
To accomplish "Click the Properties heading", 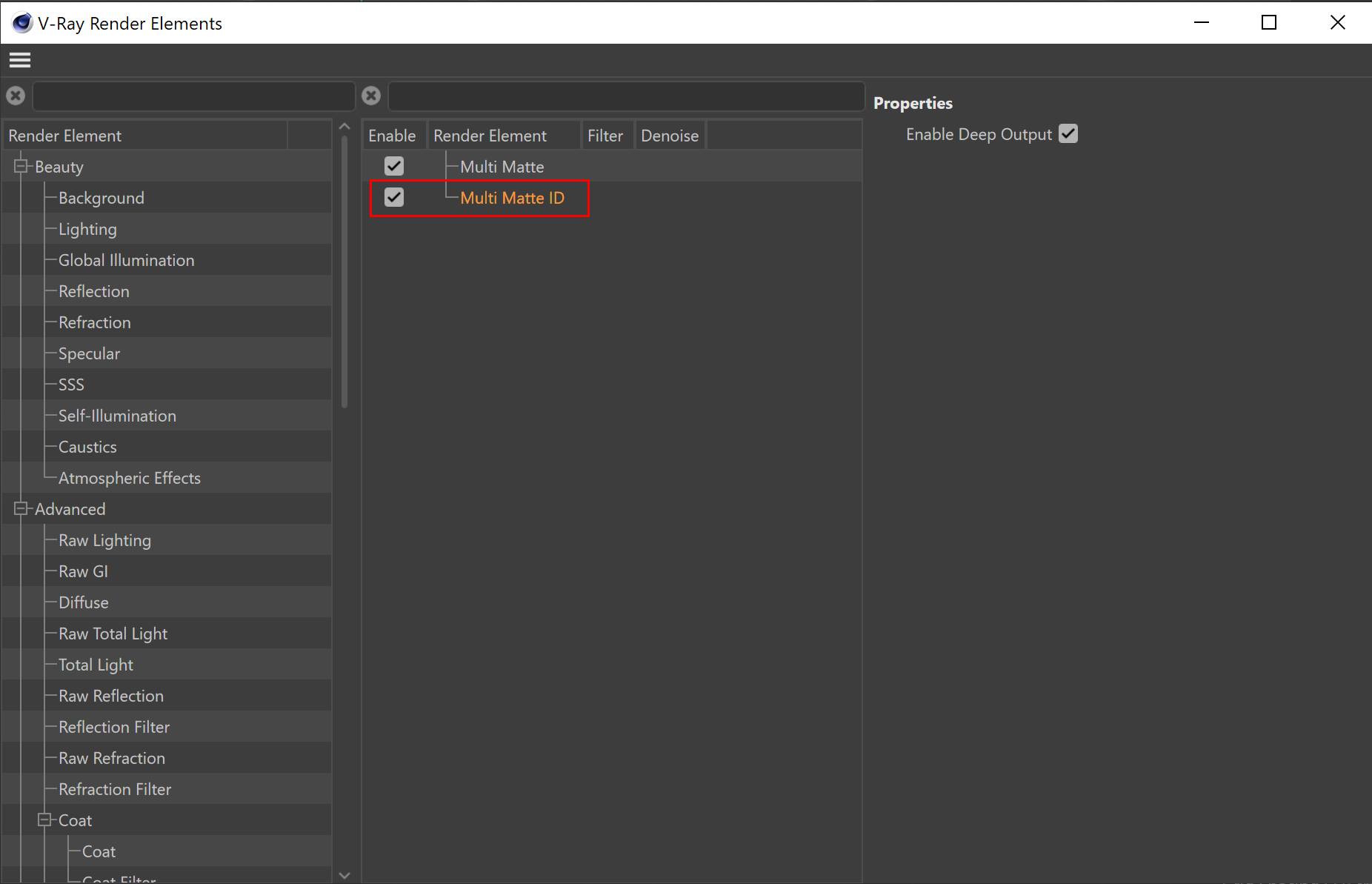I will [x=913, y=103].
